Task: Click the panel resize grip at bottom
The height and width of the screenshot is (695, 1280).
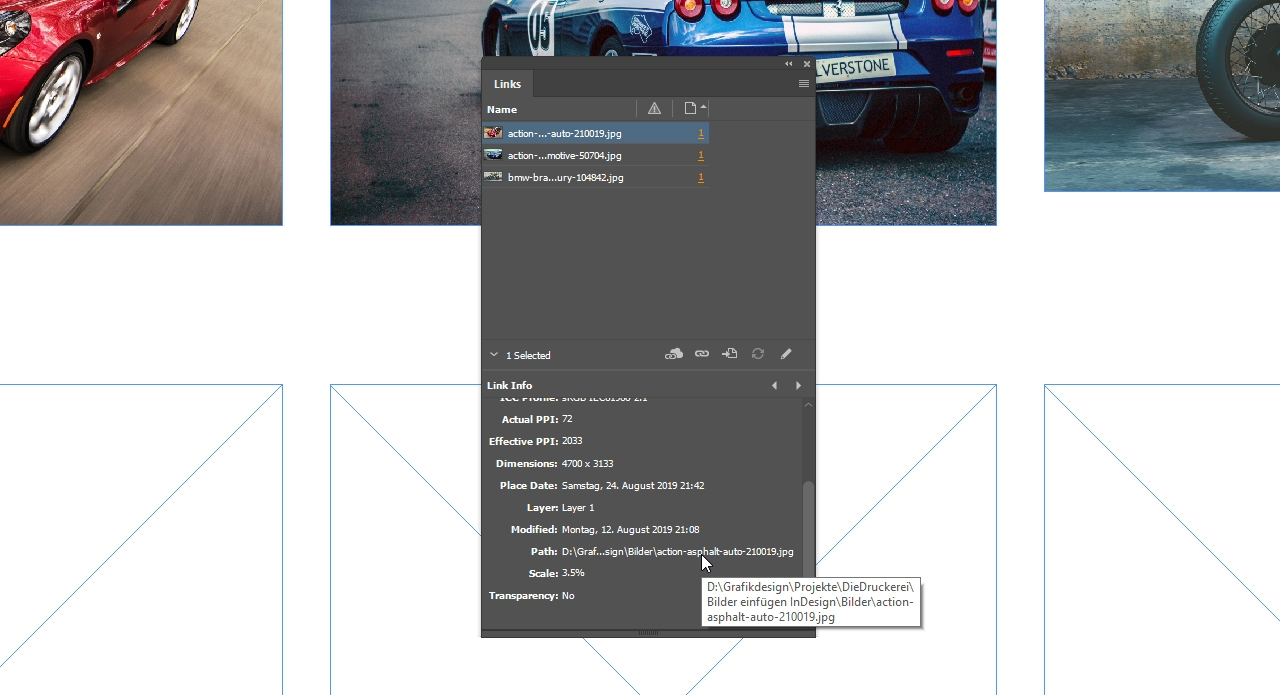Action: click(648, 632)
